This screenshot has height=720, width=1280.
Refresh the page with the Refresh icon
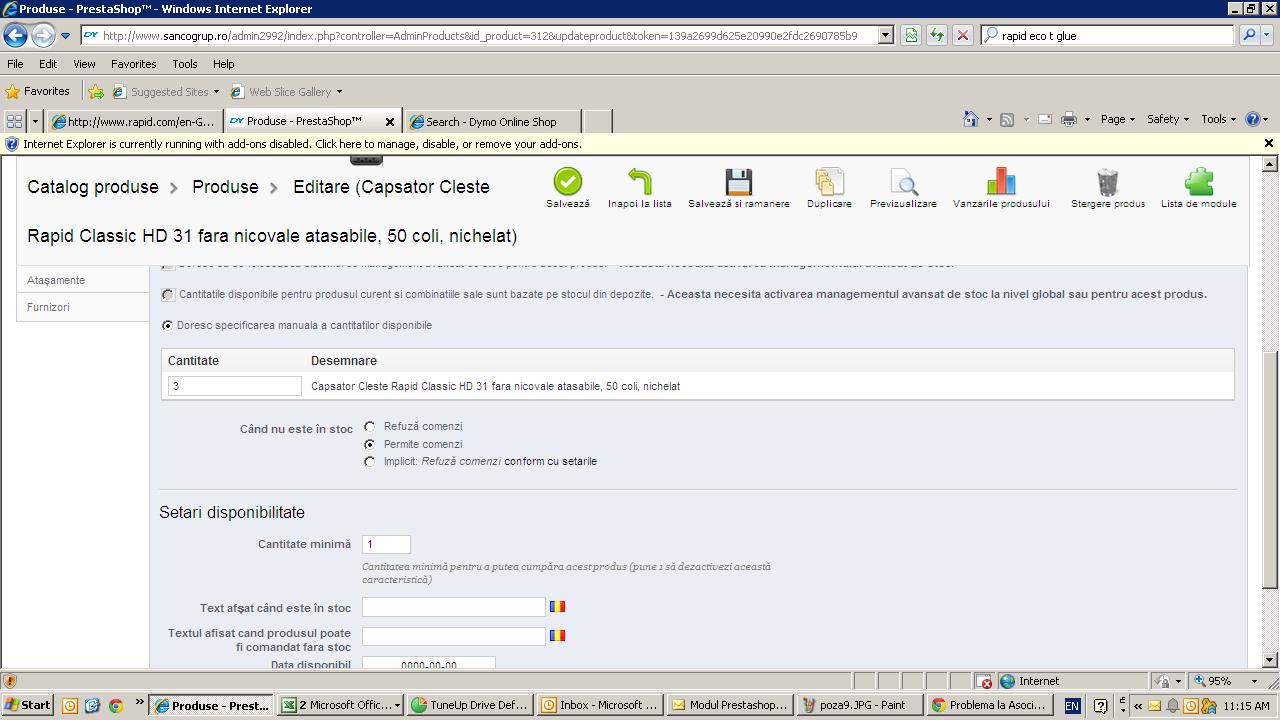pyautogui.click(x=937, y=35)
